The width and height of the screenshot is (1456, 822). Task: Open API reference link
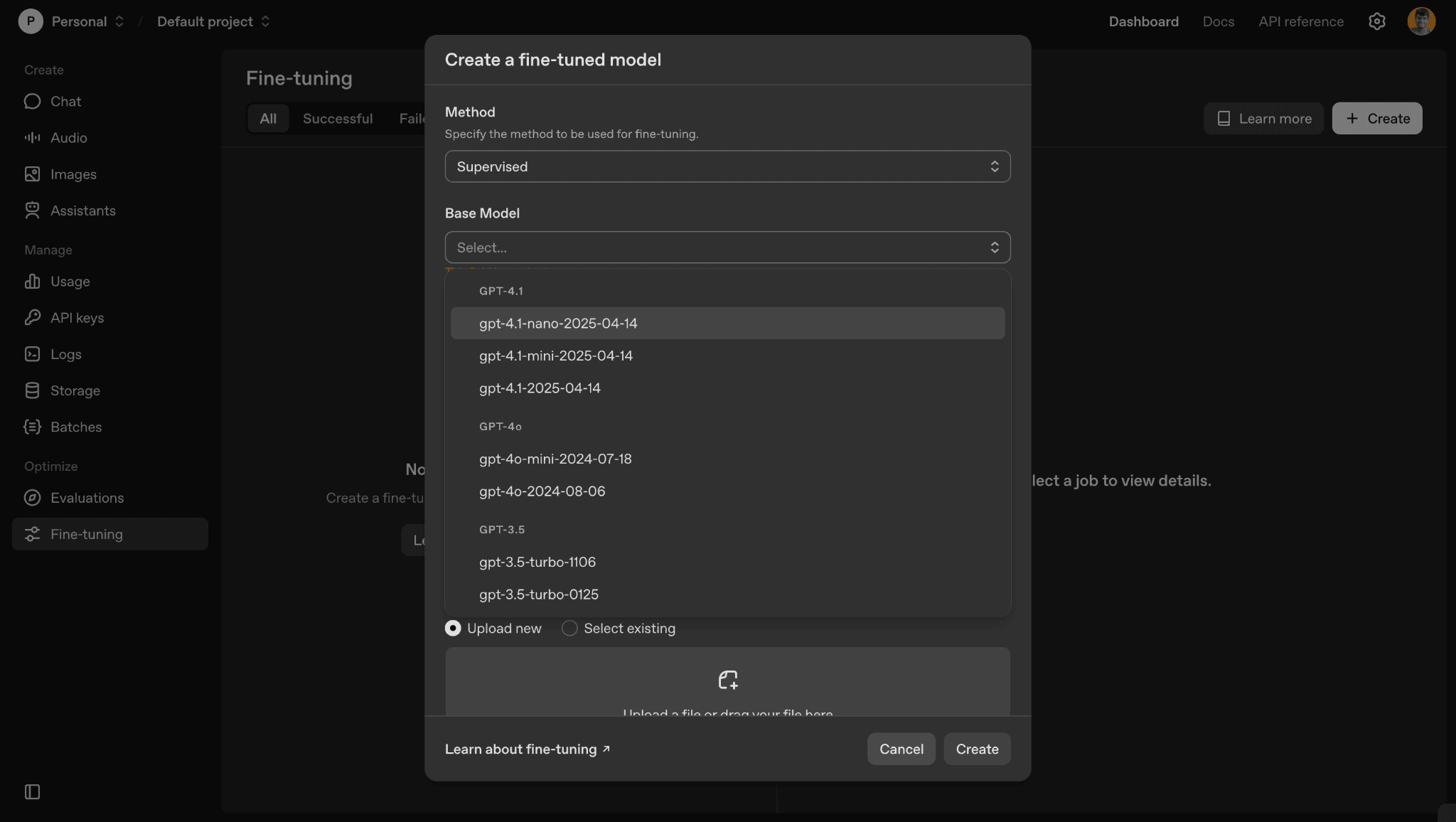point(1301,21)
